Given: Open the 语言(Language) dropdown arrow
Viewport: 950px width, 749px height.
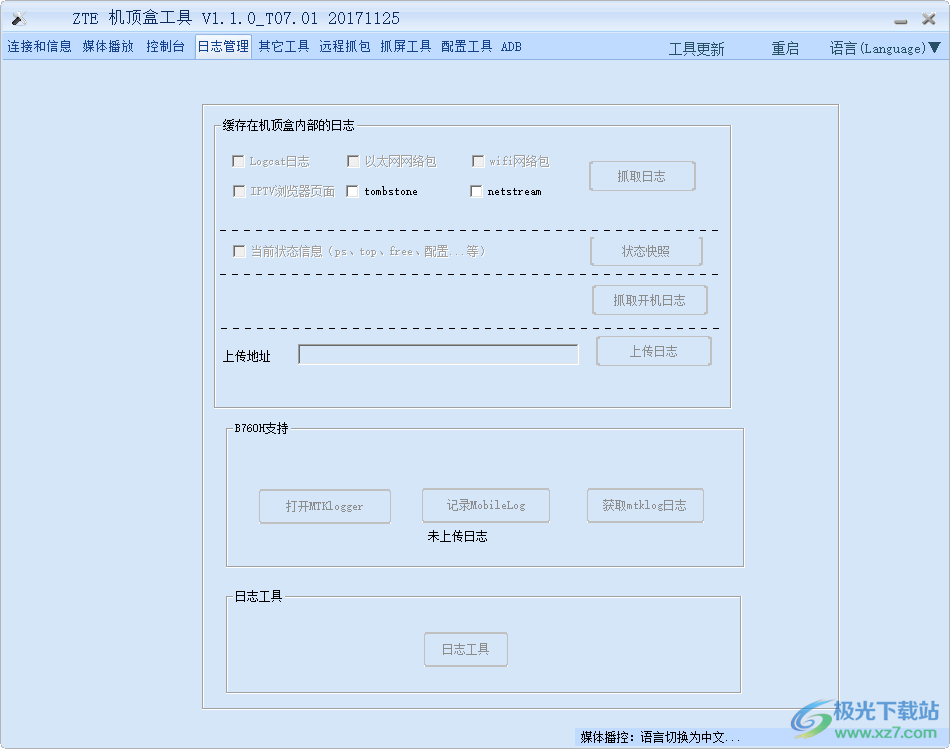Looking at the screenshot, I should [x=934, y=47].
